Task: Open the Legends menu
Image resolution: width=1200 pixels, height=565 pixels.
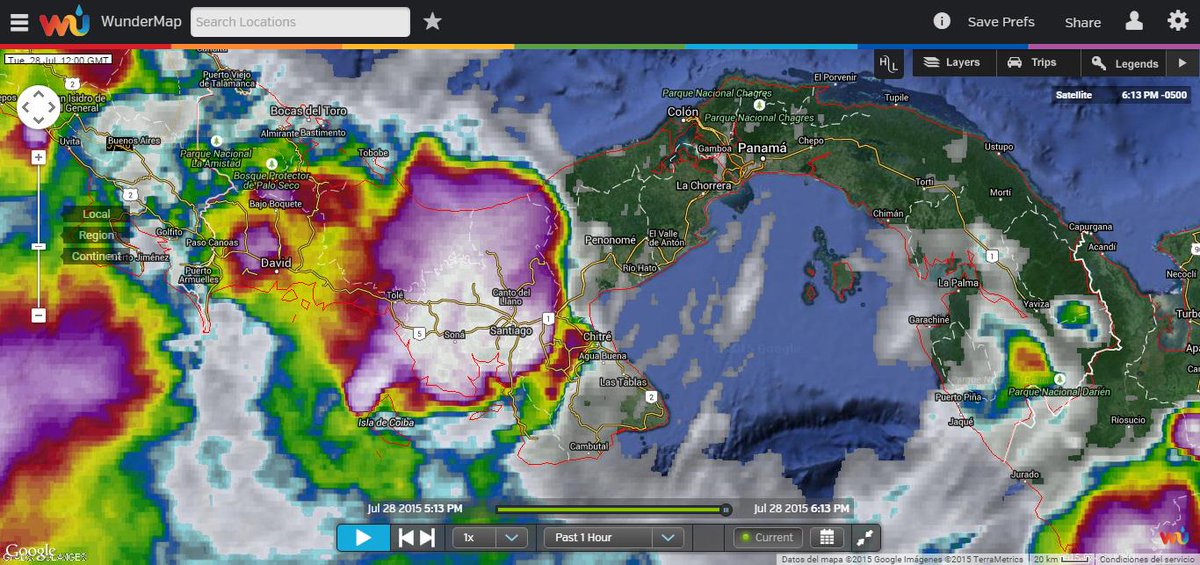Action: [x=1125, y=62]
